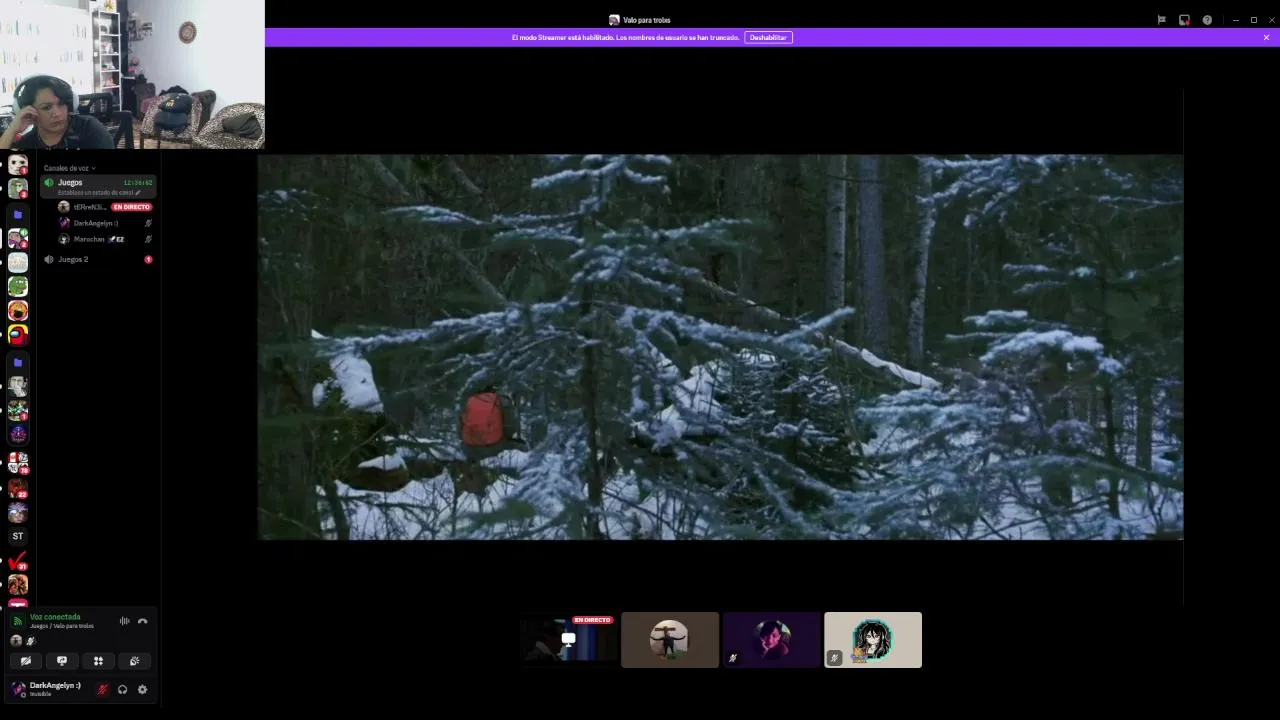
Task: Click the EN DIRECTO badge next to tERreN3...
Action: pyautogui.click(x=131, y=207)
